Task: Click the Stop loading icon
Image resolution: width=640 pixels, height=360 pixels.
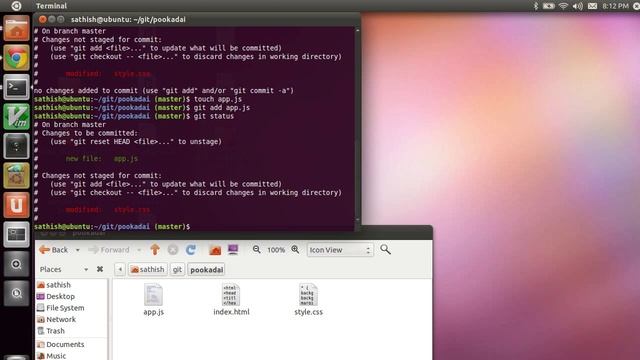Action: point(173,249)
